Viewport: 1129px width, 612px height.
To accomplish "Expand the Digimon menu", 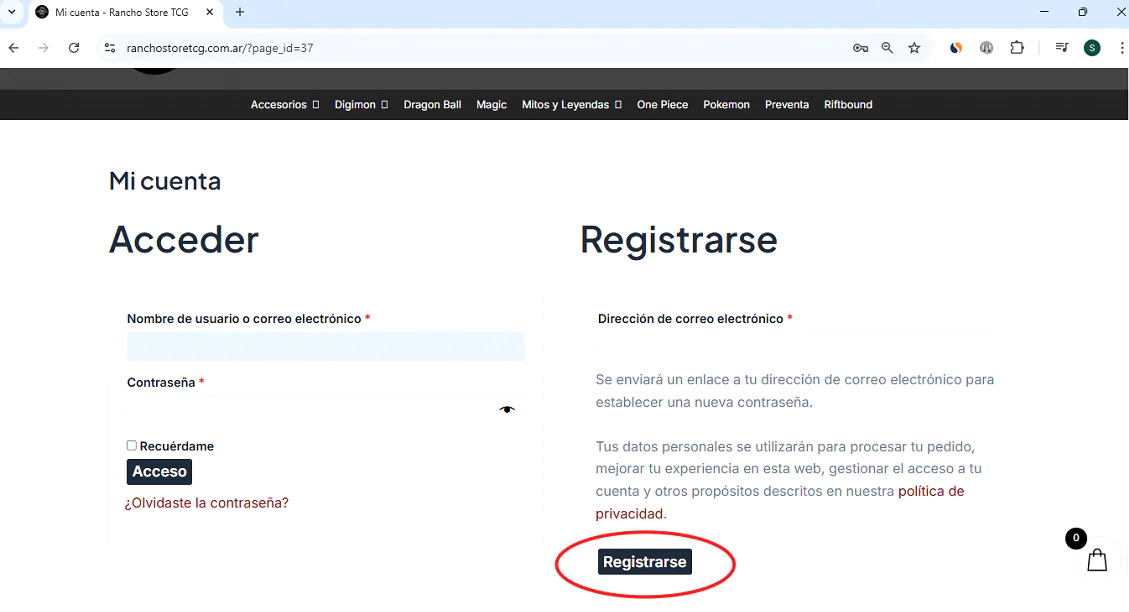I will coord(361,105).
